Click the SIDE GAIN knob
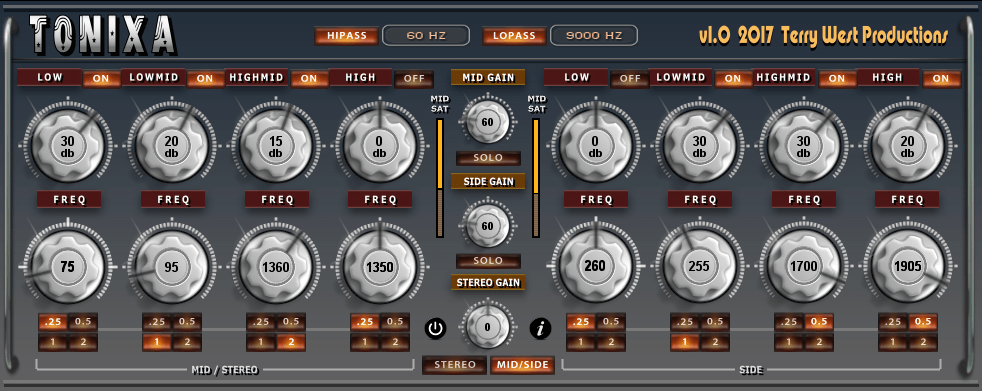Screen dimensions: 982x391 (x=488, y=226)
